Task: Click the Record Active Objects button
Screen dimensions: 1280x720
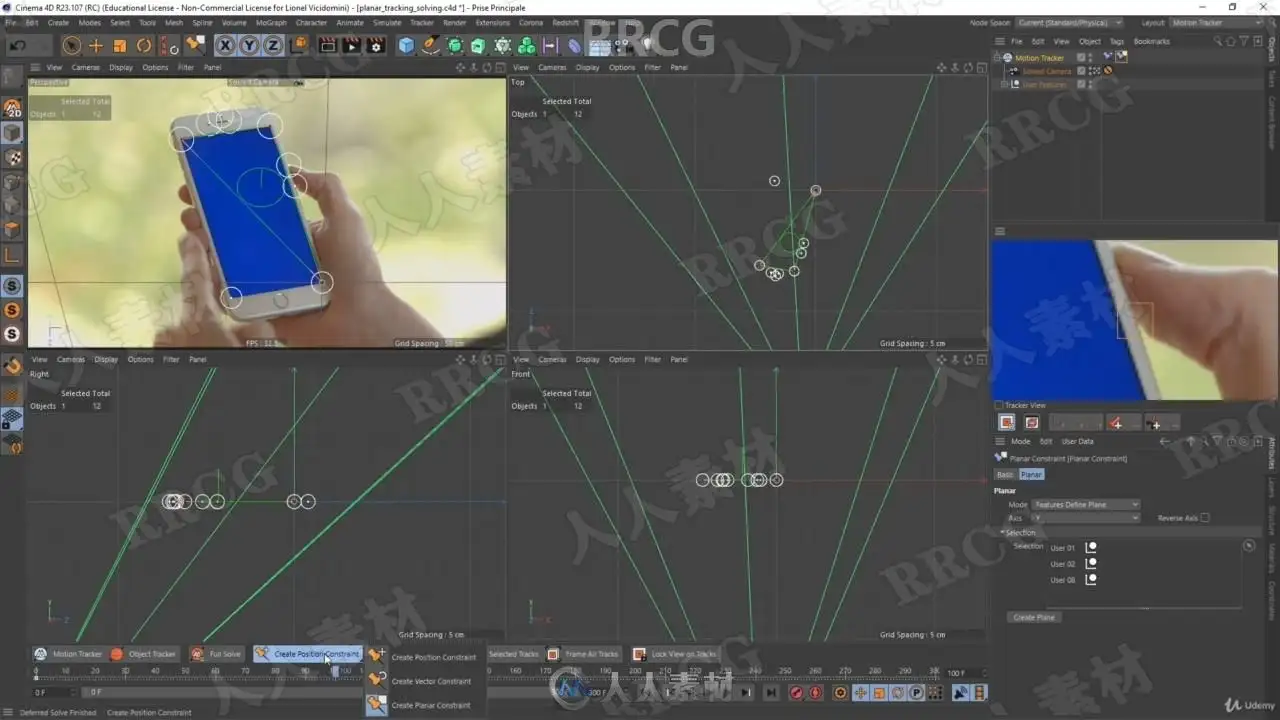Action: tap(796, 692)
